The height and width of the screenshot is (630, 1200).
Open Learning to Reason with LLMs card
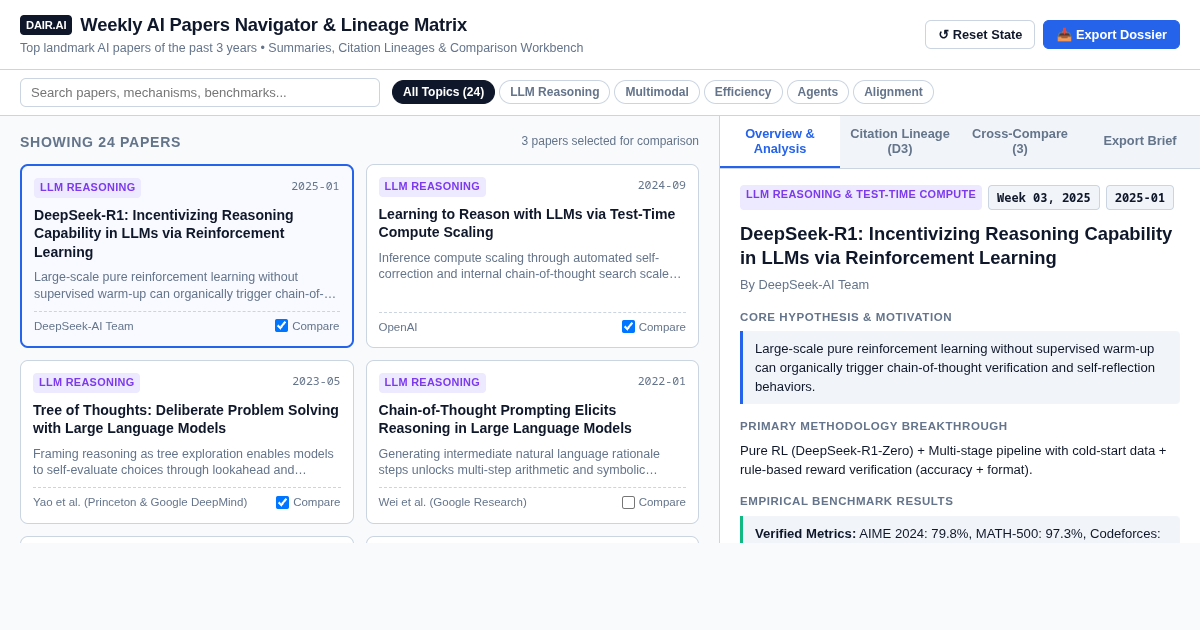[x=527, y=223]
